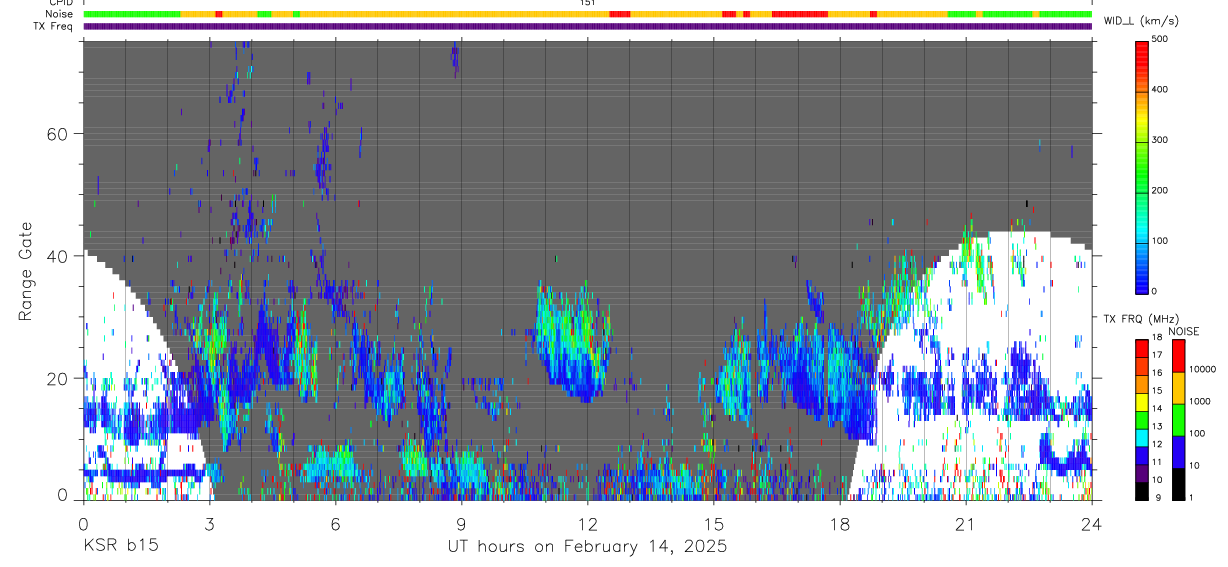Click the blue swatch in the NOISE legend
The width and height of the screenshot is (1228, 567).
click(1178, 452)
